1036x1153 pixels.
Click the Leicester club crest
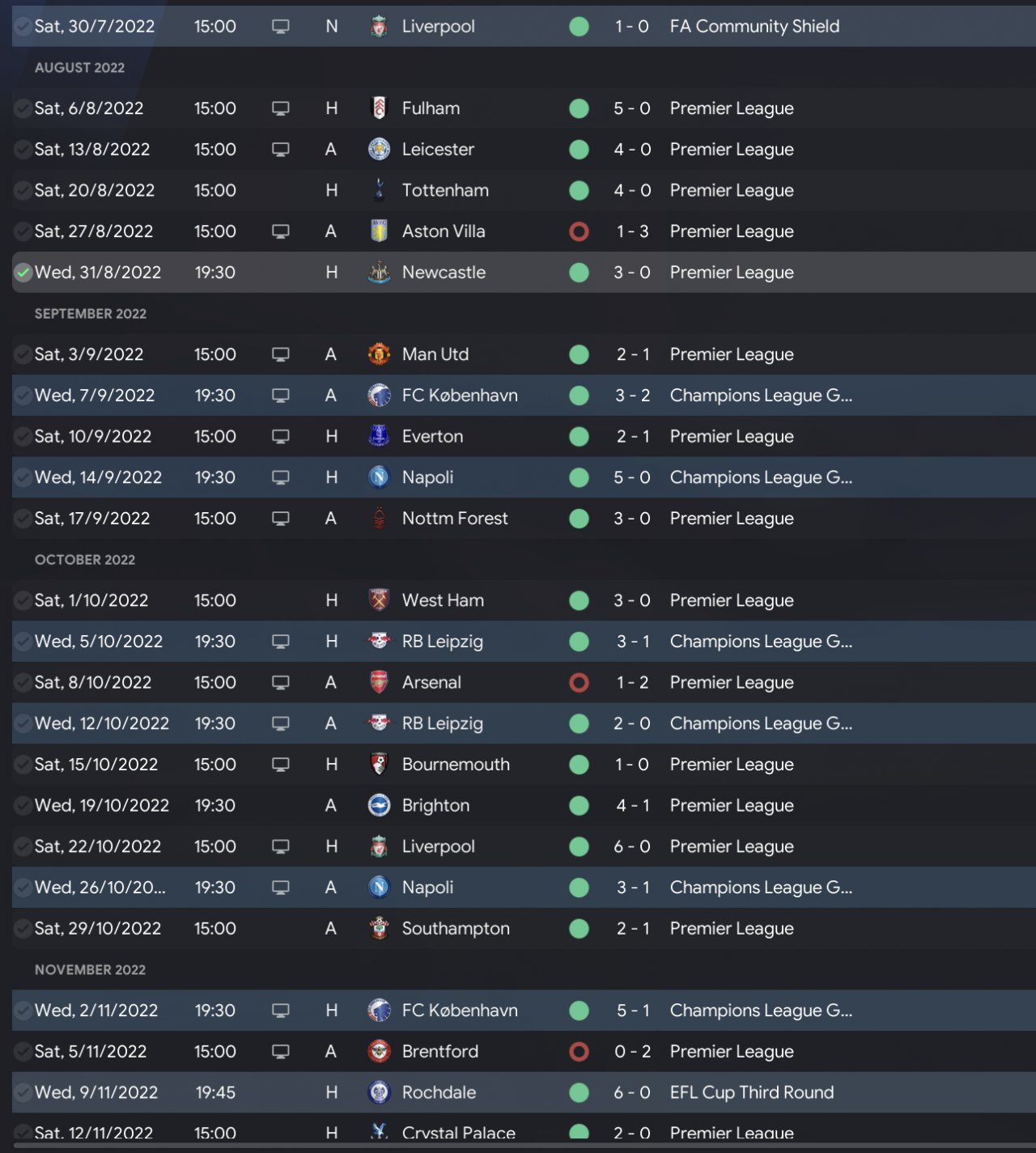pyautogui.click(x=378, y=150)
